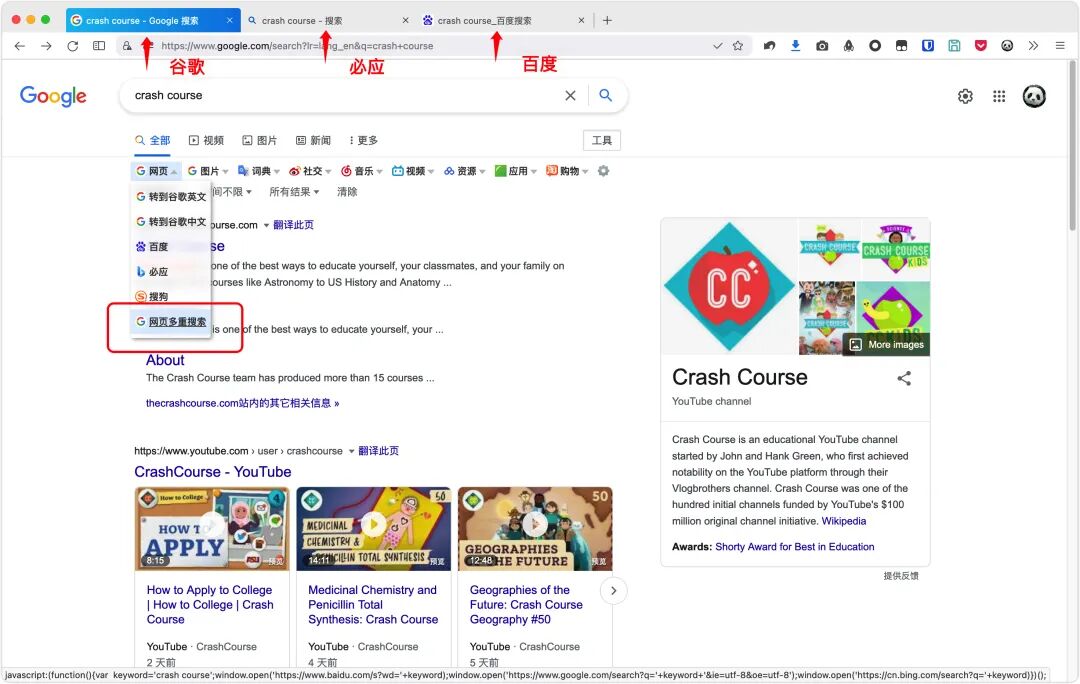This screenshot has width=1080, height=684.
Task: Open a new browser tab with plus
Action: tap(607, 21)
